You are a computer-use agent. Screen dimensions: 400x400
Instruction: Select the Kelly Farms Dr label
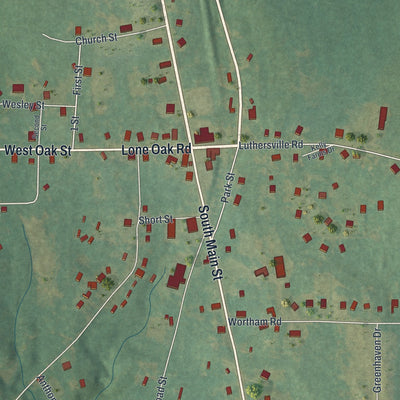(321, 152)
